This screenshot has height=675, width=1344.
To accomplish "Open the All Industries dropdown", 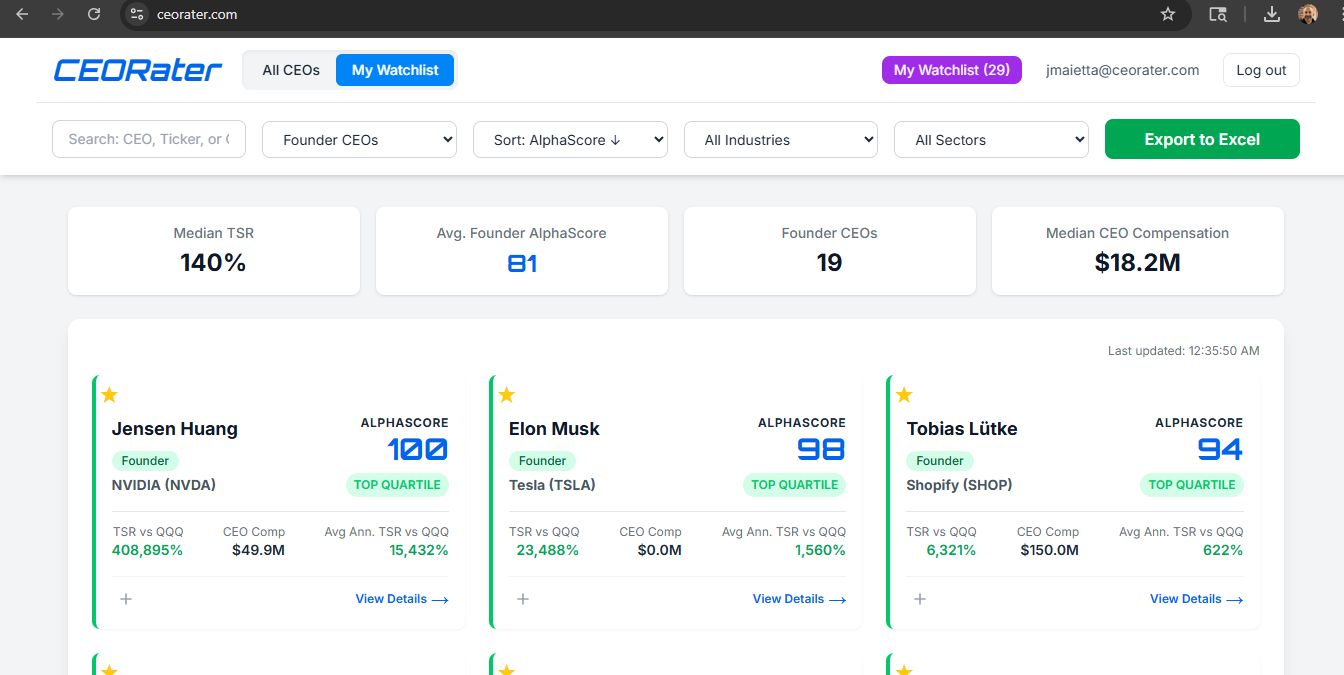I will point(781,140).
